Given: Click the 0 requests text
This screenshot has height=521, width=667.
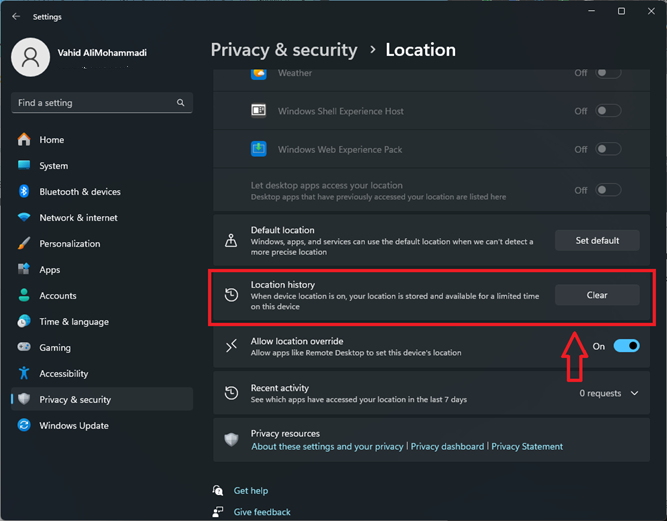Looking at the screenshot, I should point(600,393).
